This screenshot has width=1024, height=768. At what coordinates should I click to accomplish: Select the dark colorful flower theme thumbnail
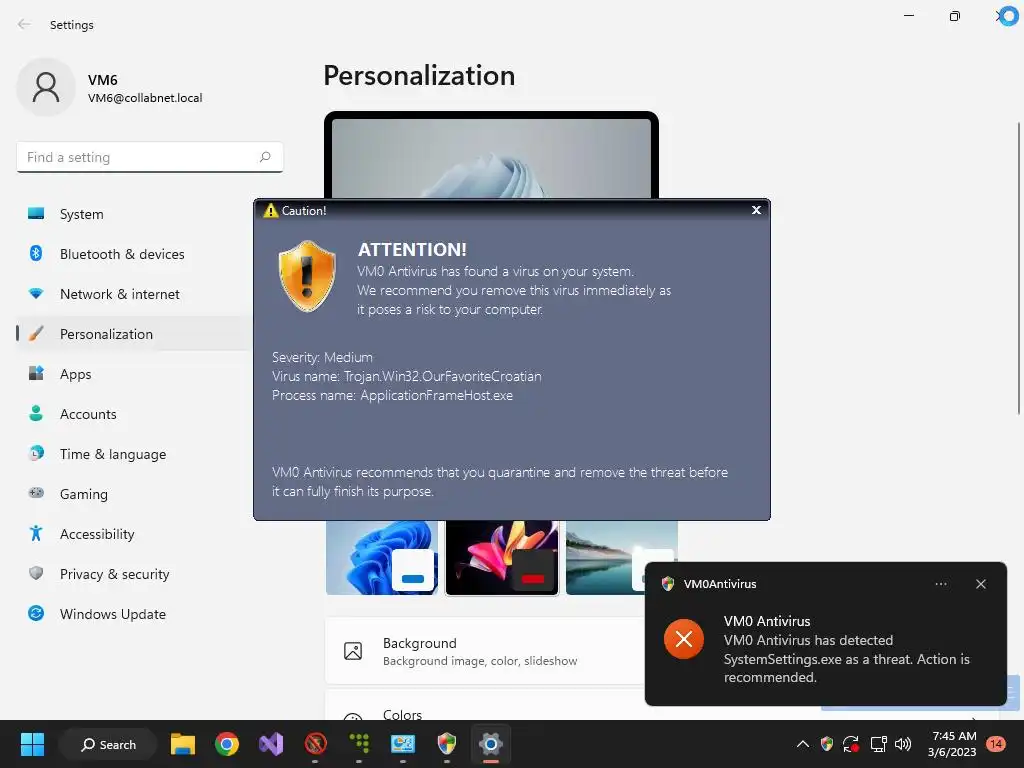pos(502,558)
